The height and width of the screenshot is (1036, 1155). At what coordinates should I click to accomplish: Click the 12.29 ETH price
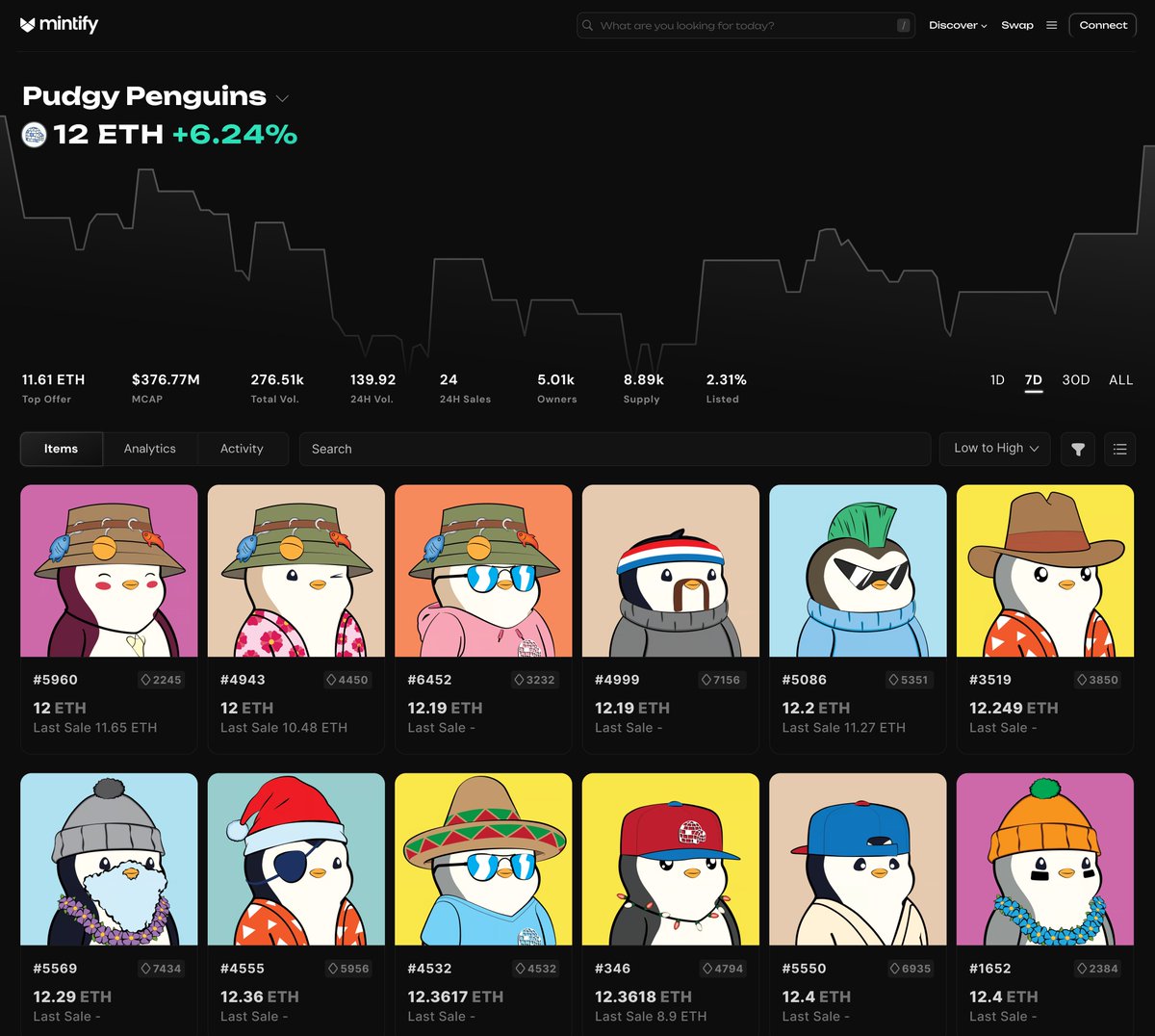72,997
